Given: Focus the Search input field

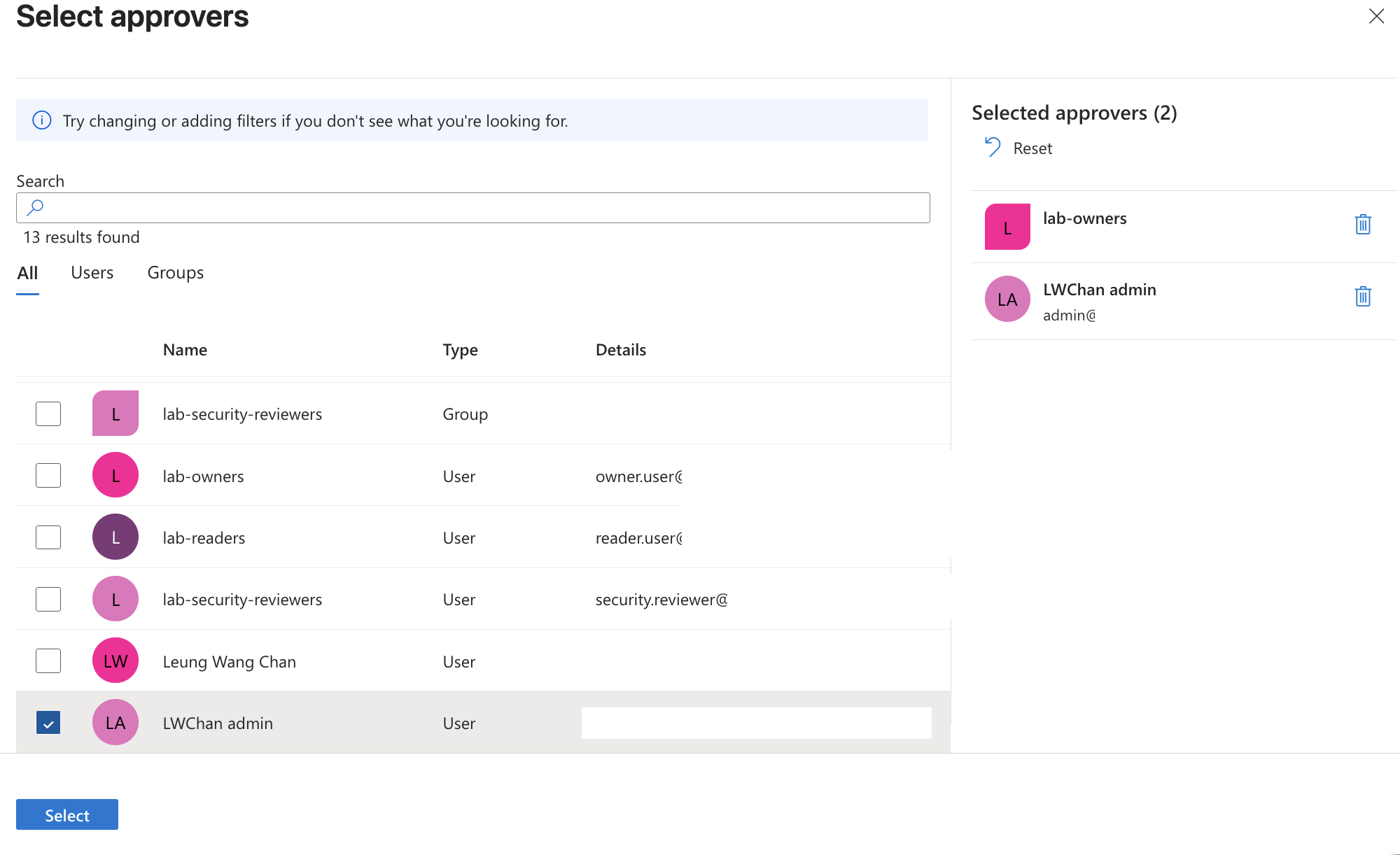Looking at the screenshot, I should click(x=473, y=208).
